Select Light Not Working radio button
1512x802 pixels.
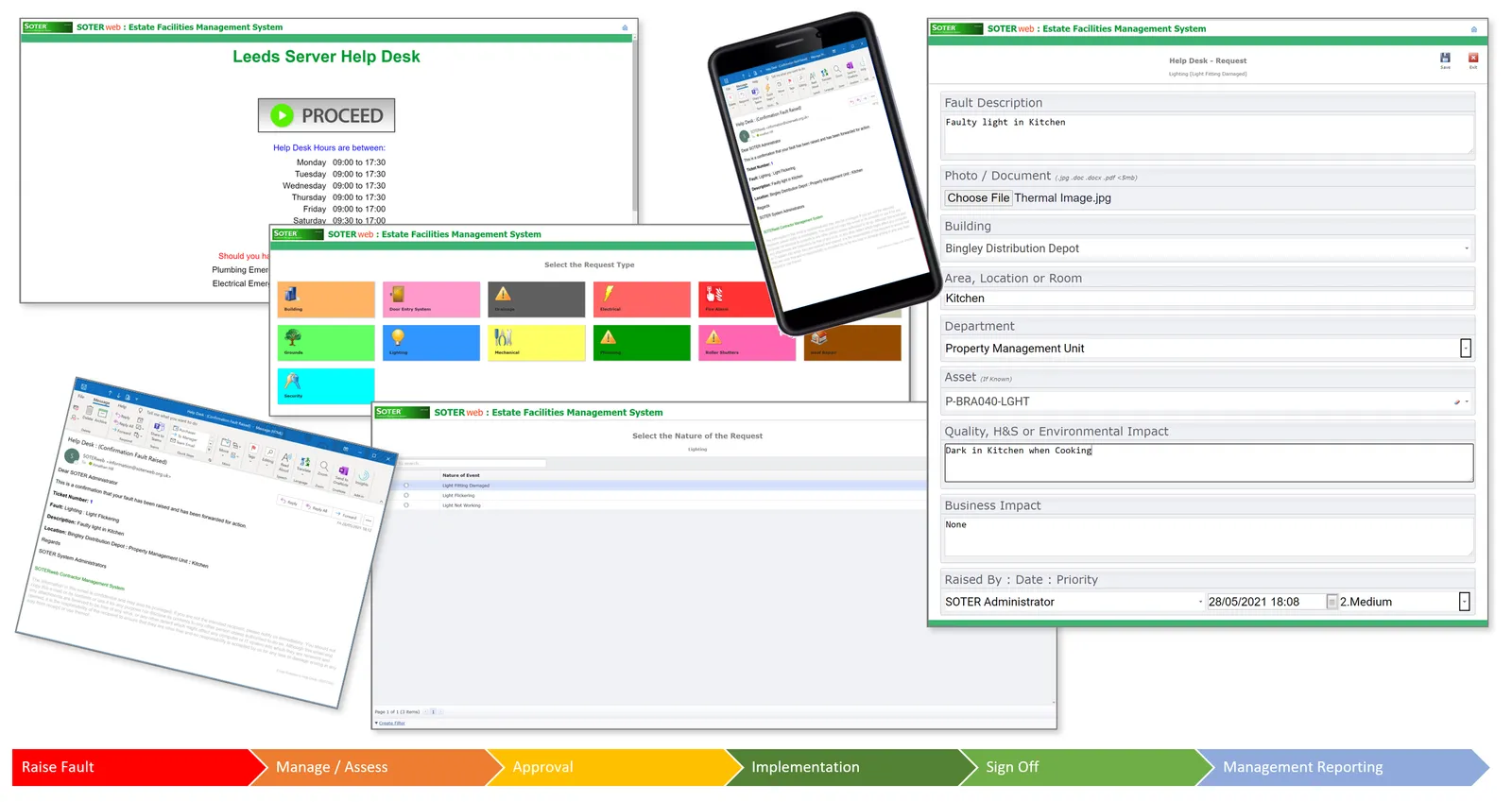pyautogui.click(x=406, y=505)
